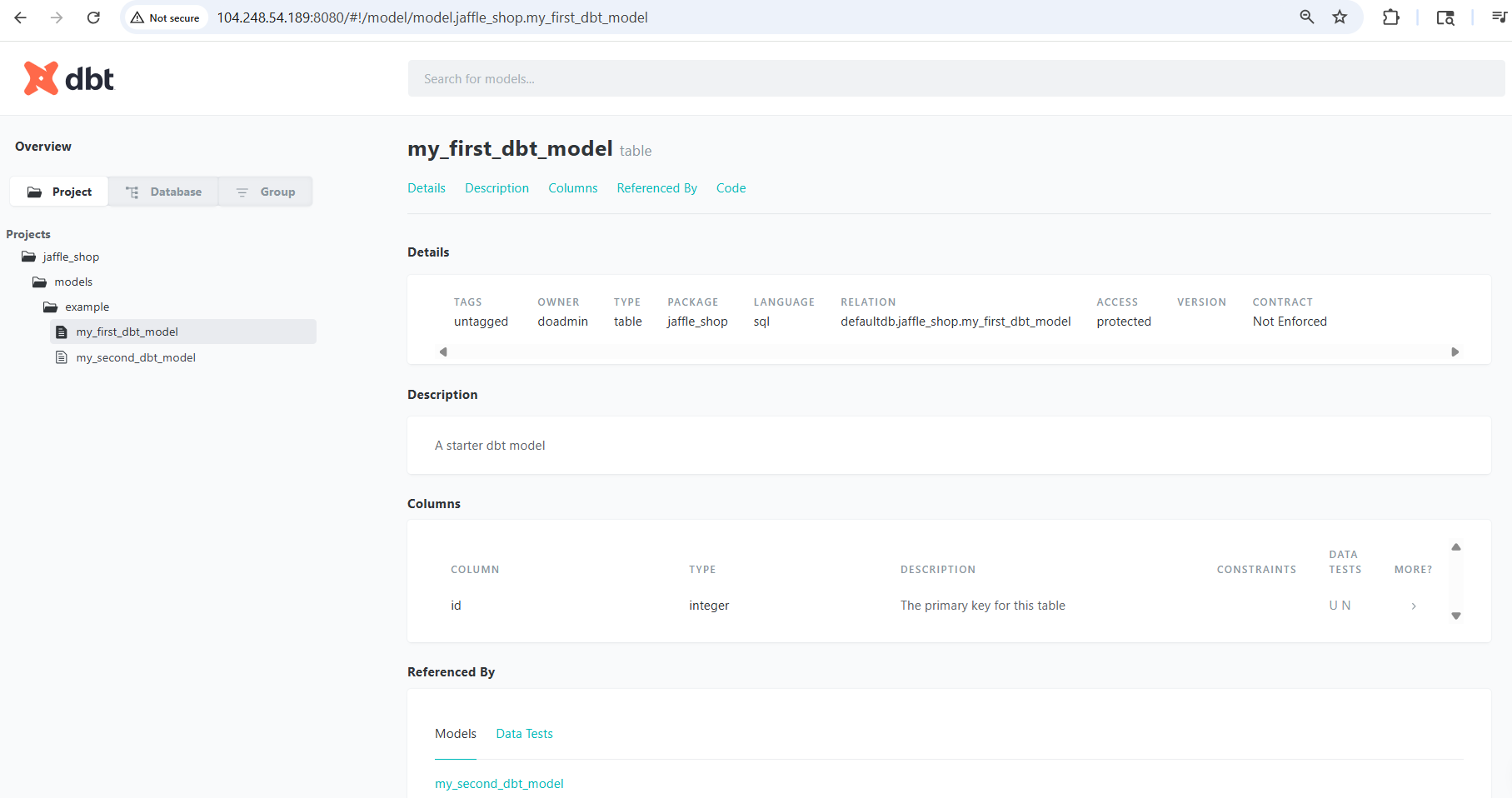Click the example folder icon

pyautogui.click(x=50, y=307)
